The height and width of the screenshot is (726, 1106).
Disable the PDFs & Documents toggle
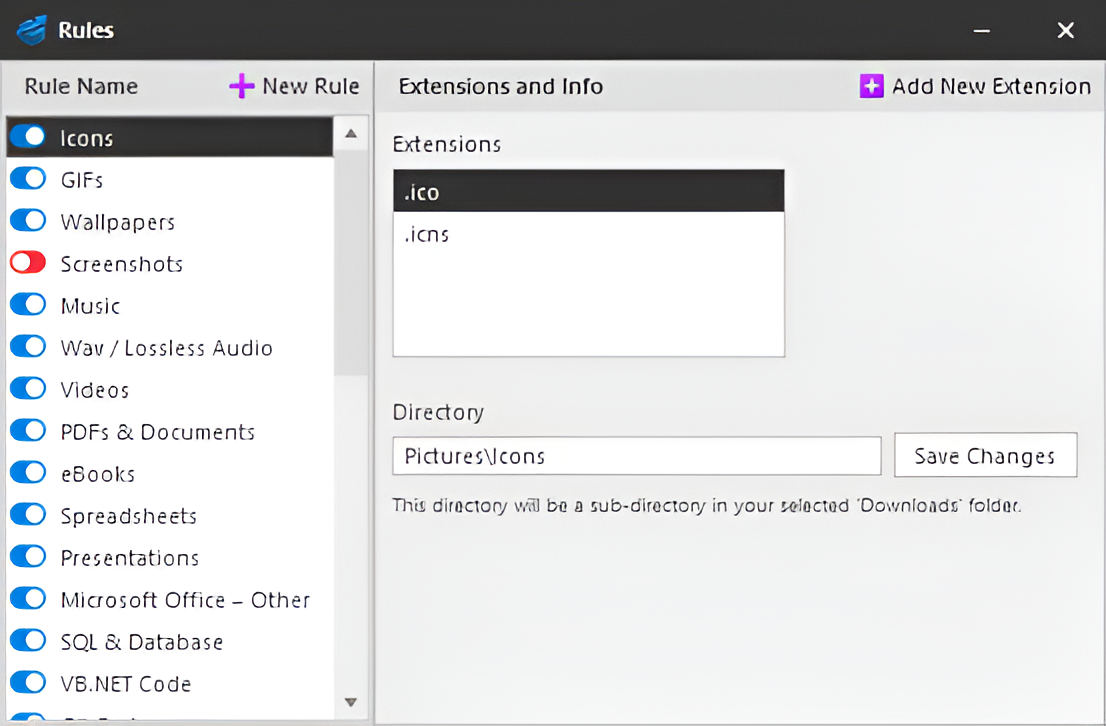coord(28,430)
